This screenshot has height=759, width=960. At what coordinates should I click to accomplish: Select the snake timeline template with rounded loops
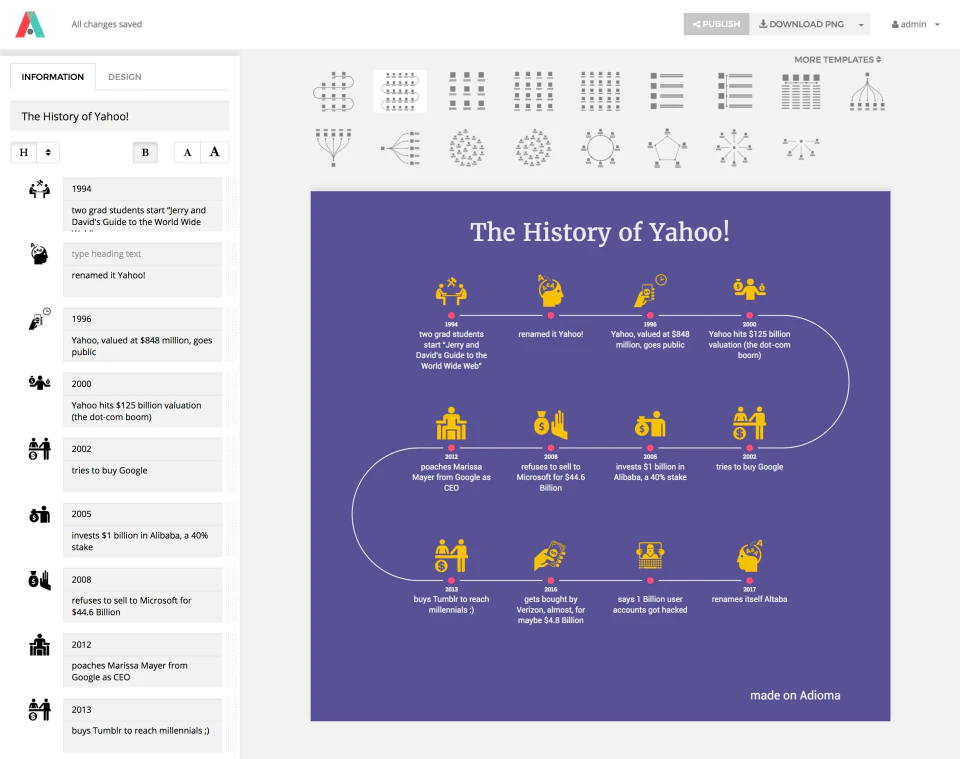pos(334,91)
